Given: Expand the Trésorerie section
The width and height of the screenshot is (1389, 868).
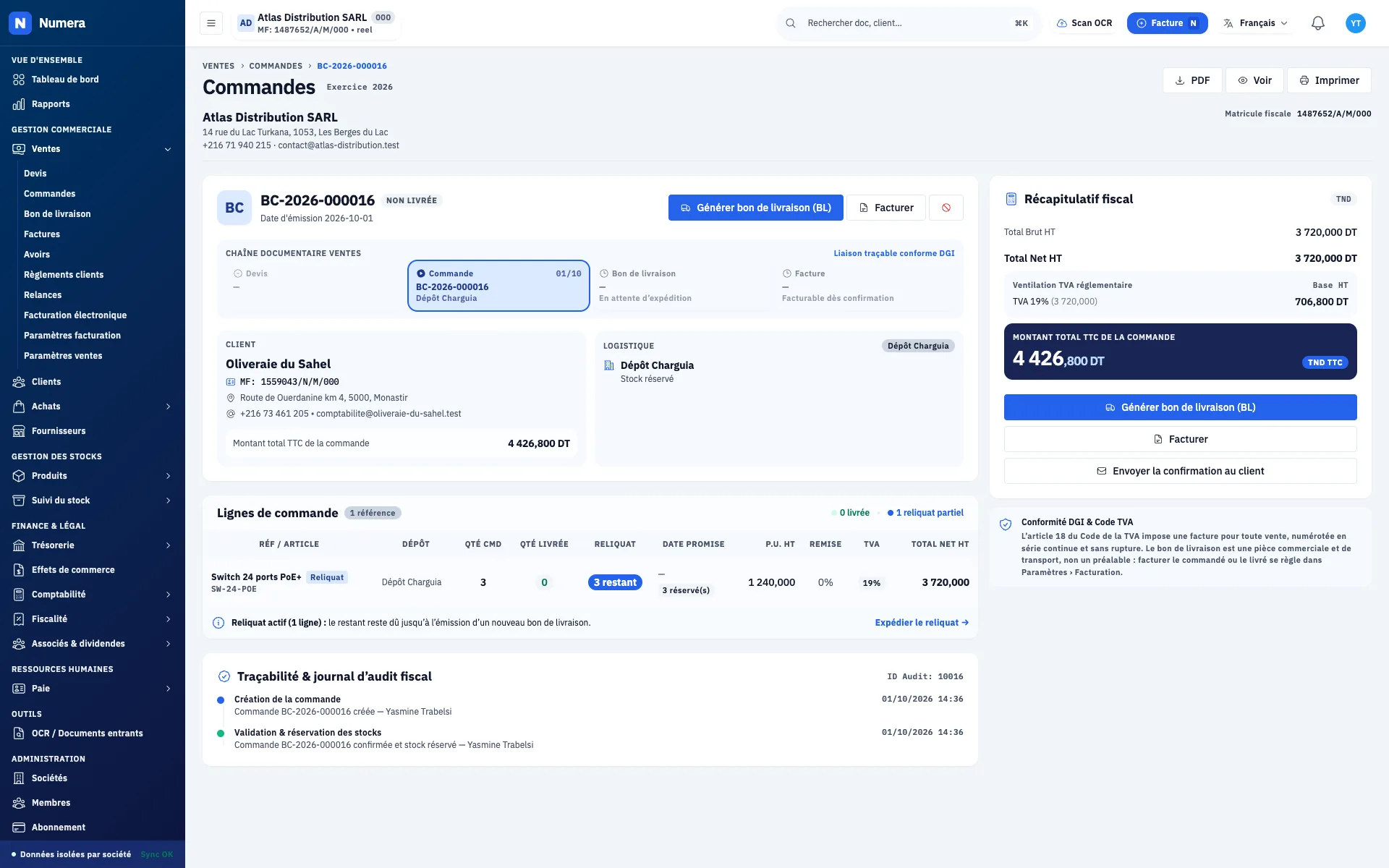Looking at the screenshot, I should (x=93, y=545).
